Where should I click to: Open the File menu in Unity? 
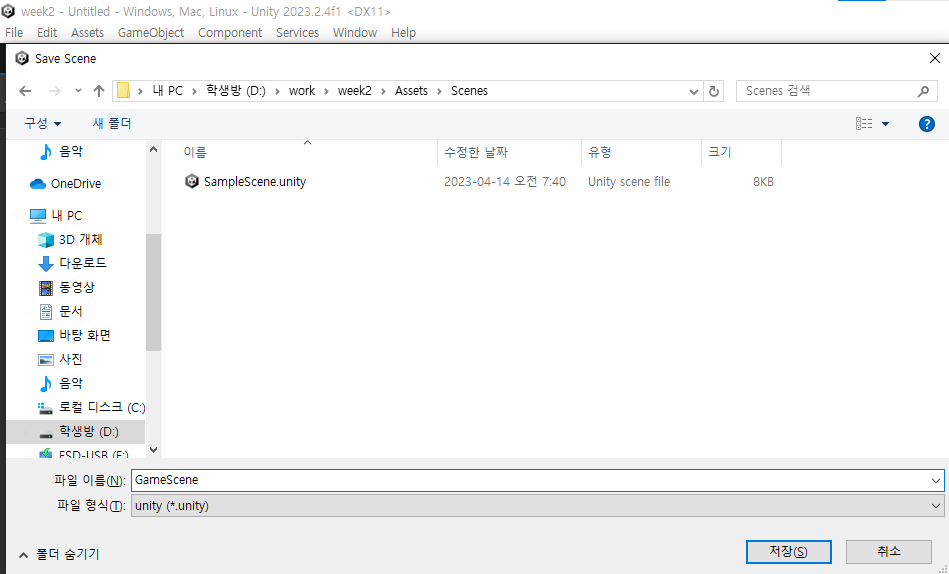coord(14,33)
